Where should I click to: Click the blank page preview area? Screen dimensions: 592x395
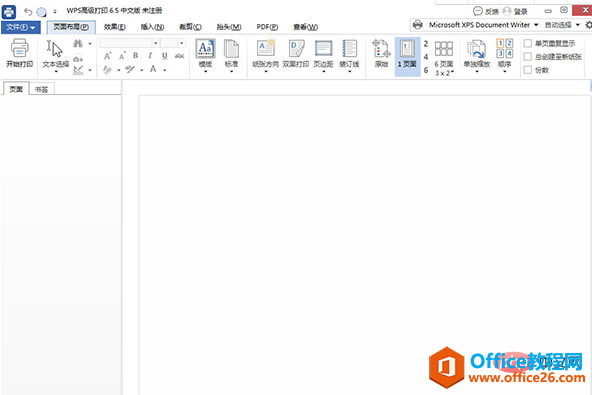pyautogui.click(x=365, y=245)
